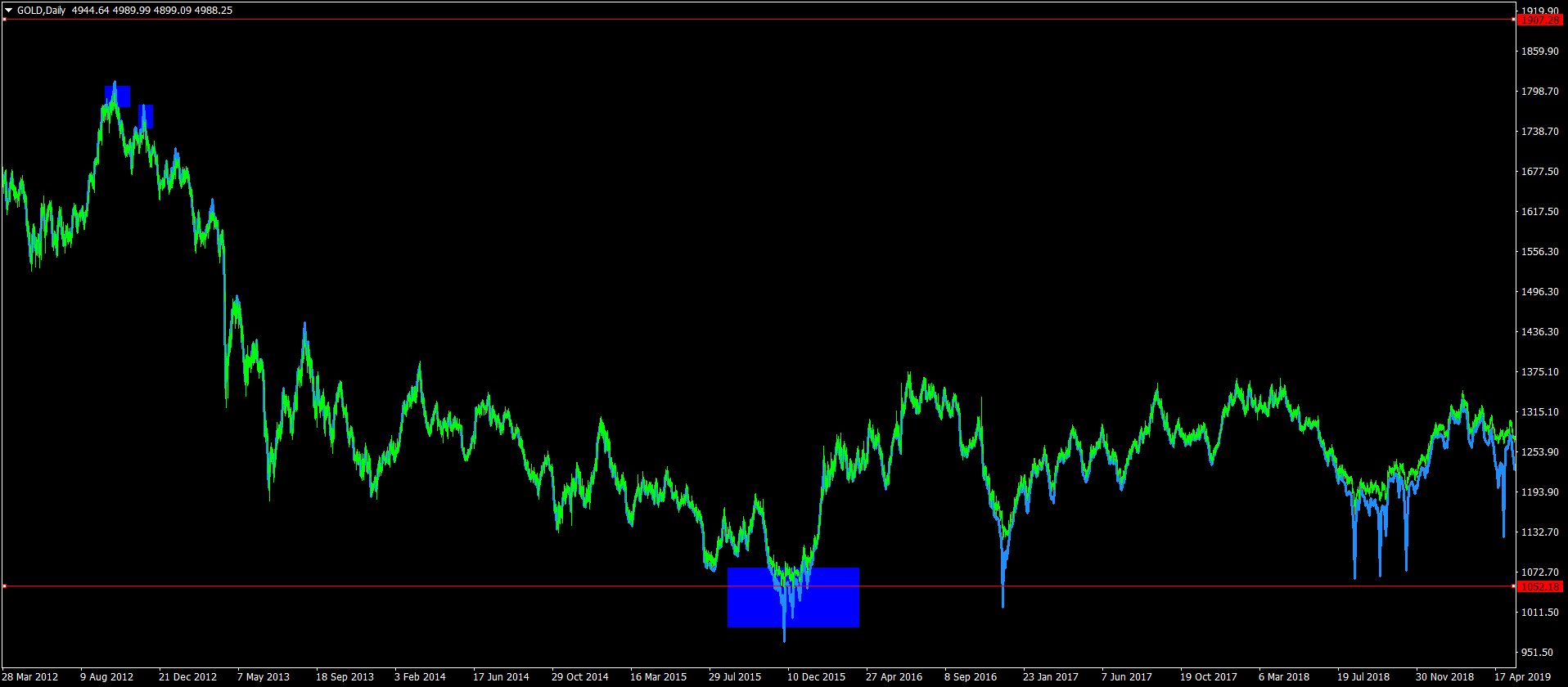Image resolution: width=1568 pixels, height=687 pixels.
Task: Click the 19 Oct 2017 date label
Action: pos(1209,676)
